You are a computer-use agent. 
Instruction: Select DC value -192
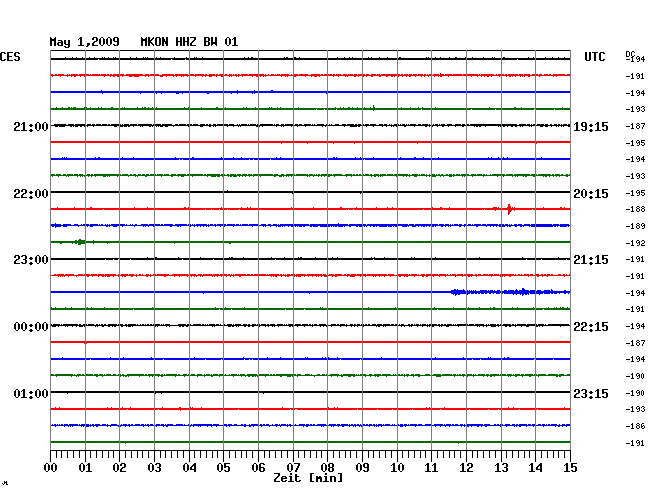coord(635,243)
